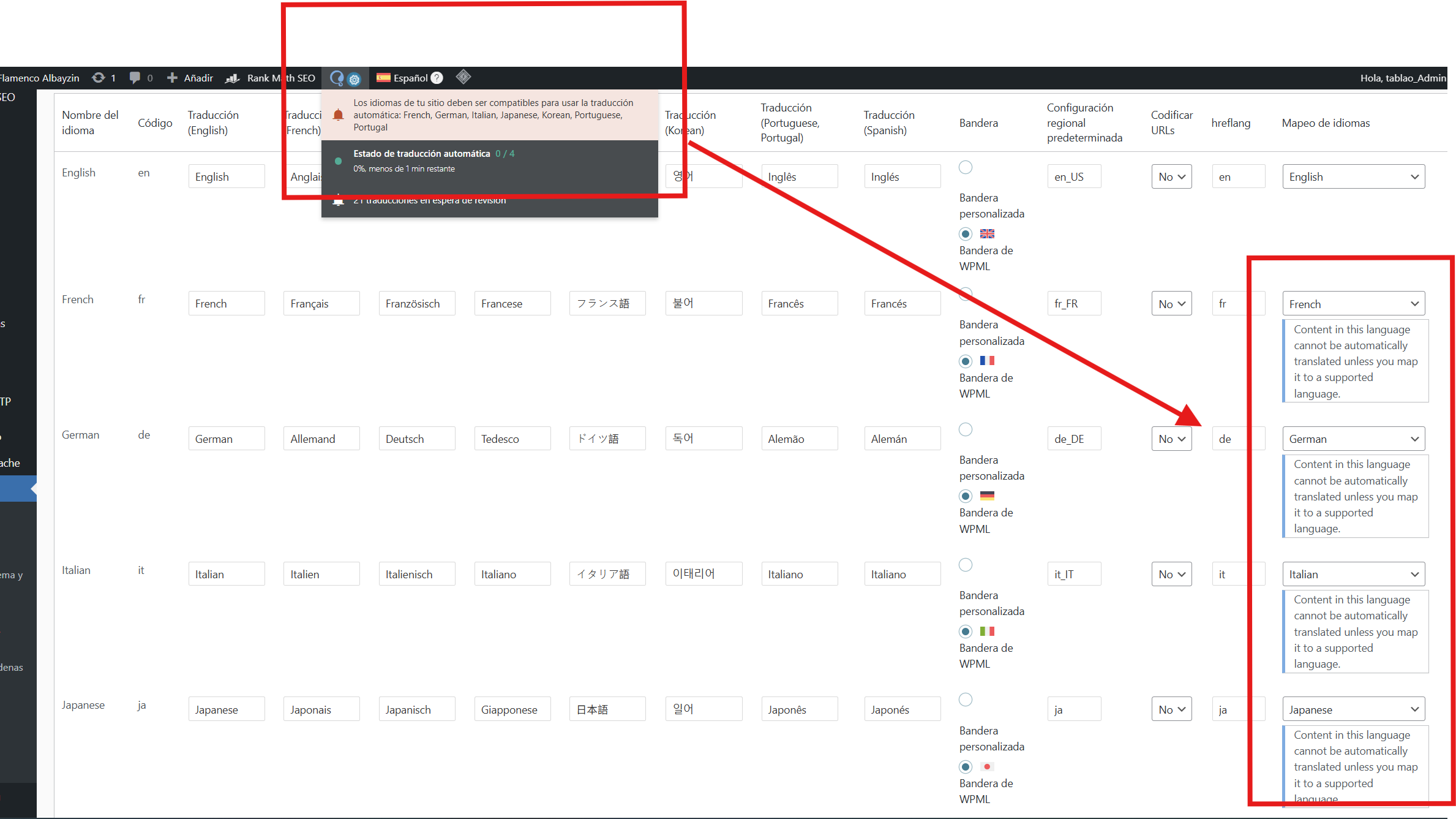Click the WPML automatic translation gear icon

click(x=354, y=79)
